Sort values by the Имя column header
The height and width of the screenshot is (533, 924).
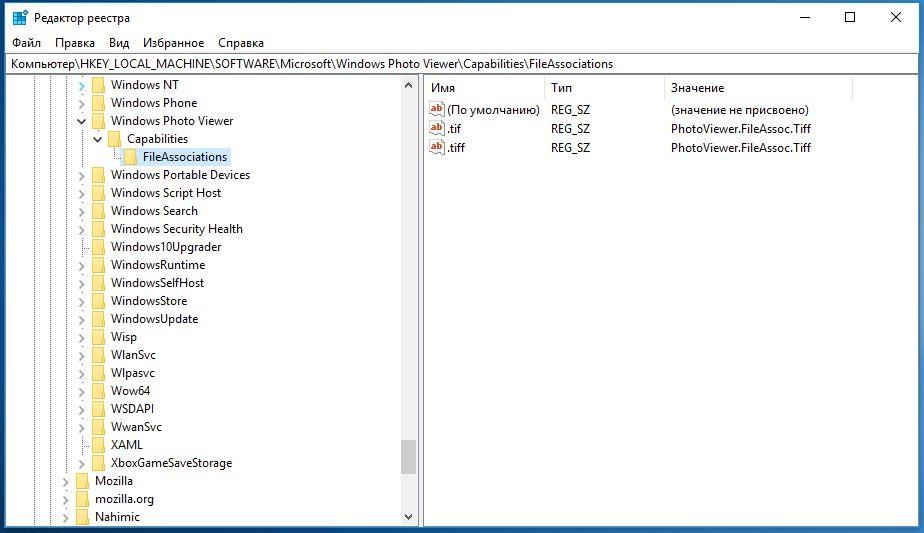[484, 88]
